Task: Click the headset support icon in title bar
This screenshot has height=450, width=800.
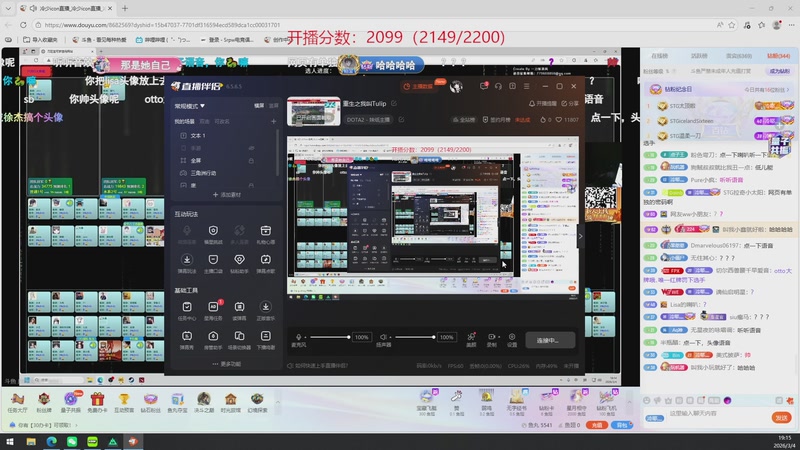Action: coord(498,86)
